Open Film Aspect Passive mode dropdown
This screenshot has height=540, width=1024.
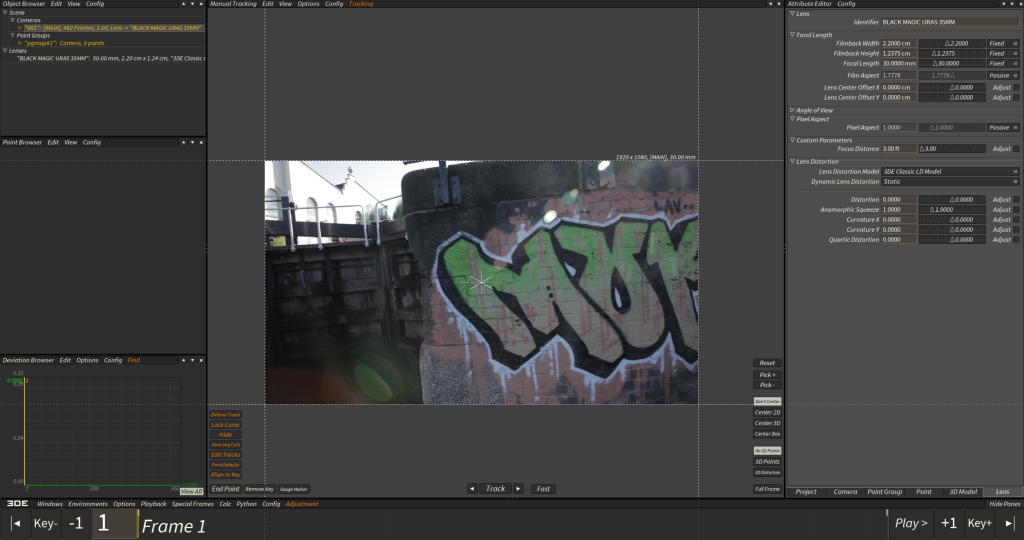pos(1003,75)
